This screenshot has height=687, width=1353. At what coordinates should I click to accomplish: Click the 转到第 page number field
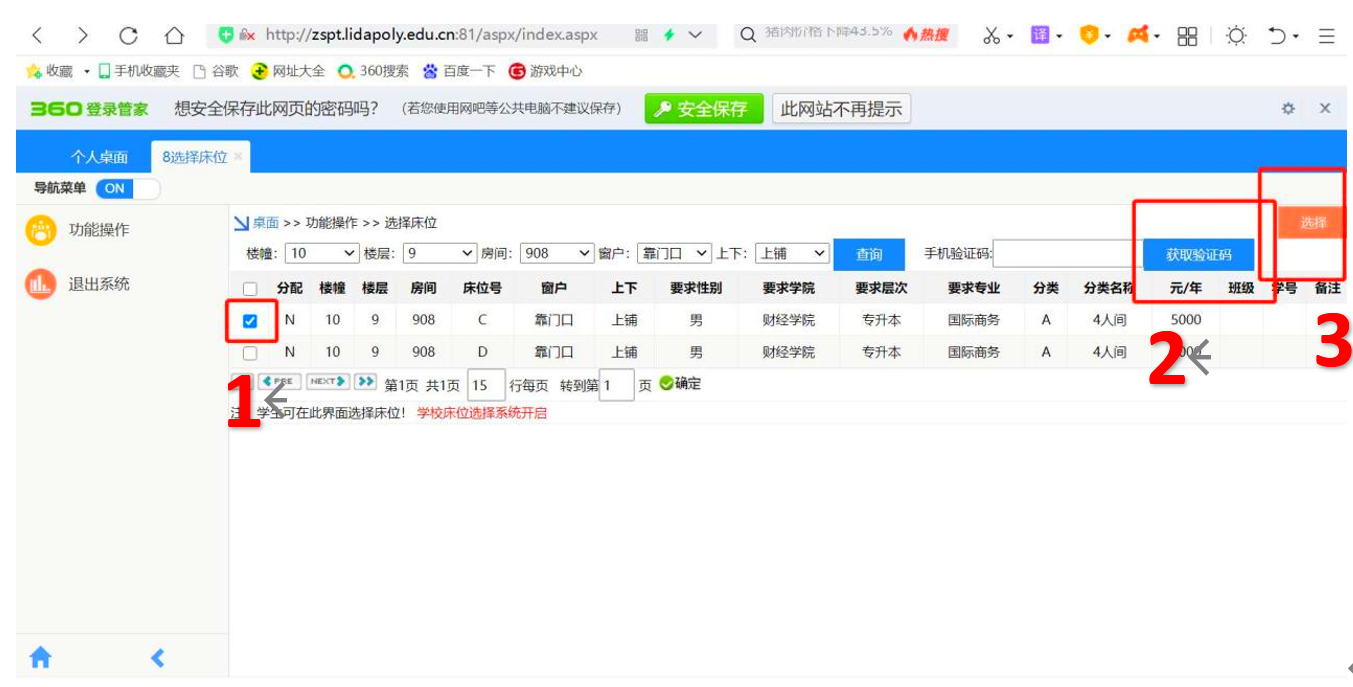pyautogui.click(x=617, y=385)
